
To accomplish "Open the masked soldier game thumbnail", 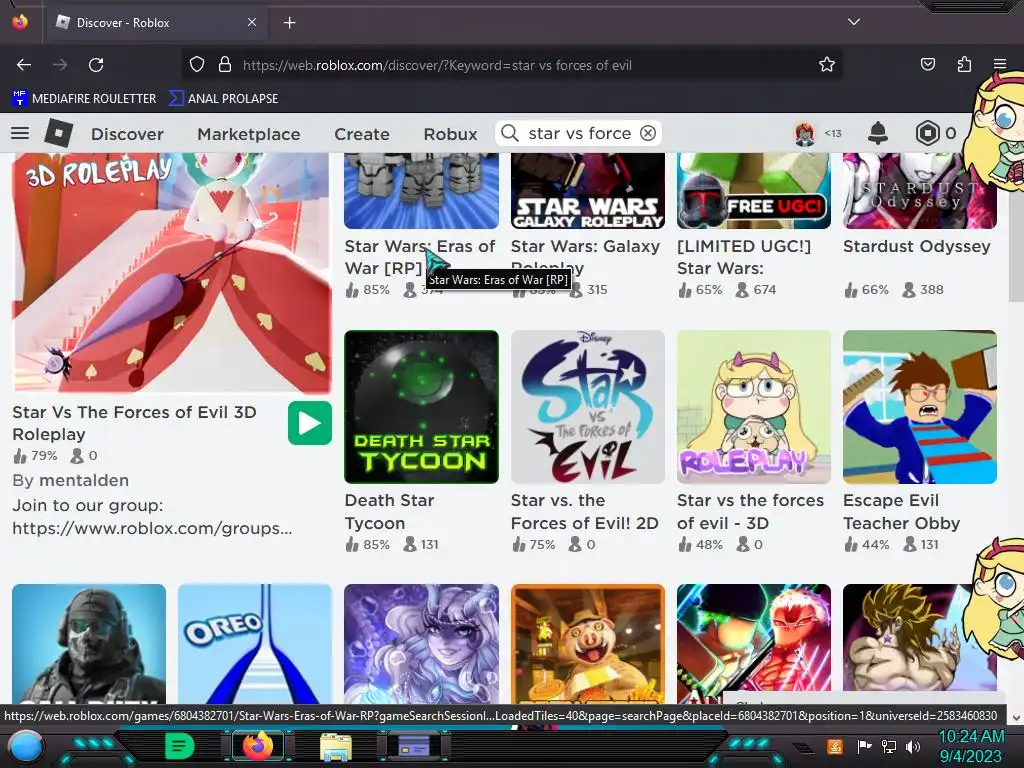I will click(89, 643).
